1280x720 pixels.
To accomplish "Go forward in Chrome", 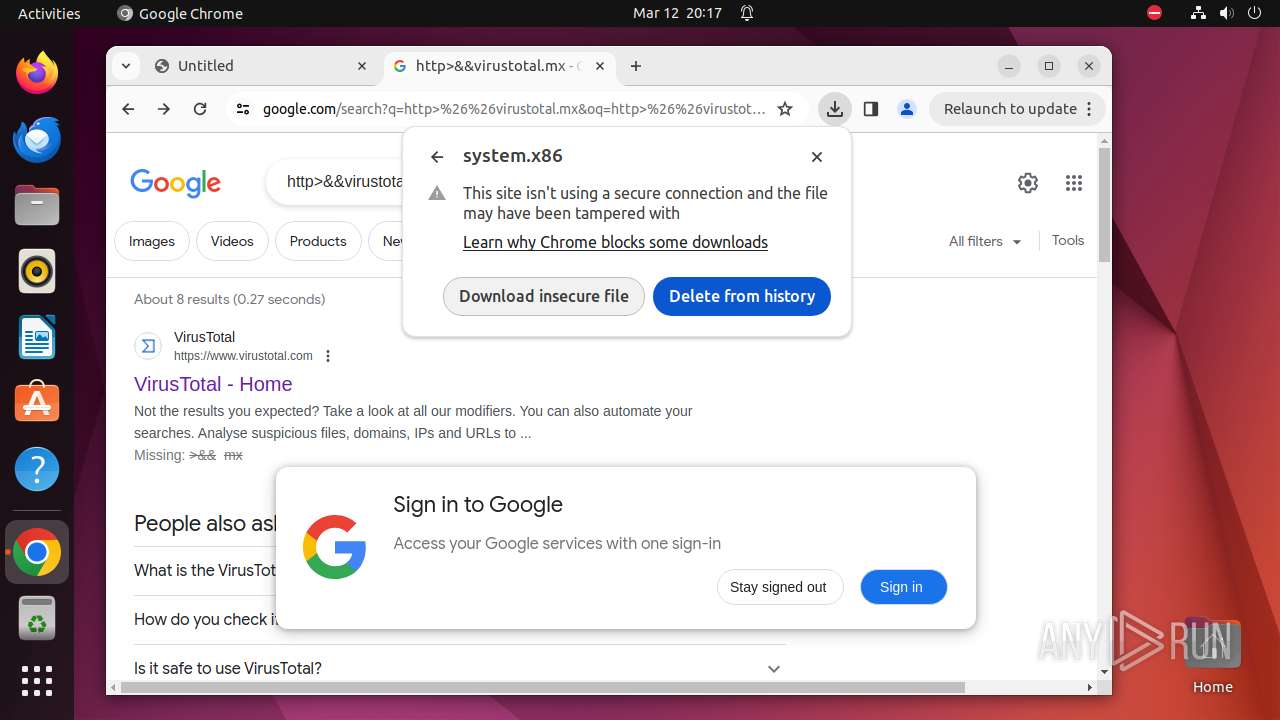I will [164, 109].
